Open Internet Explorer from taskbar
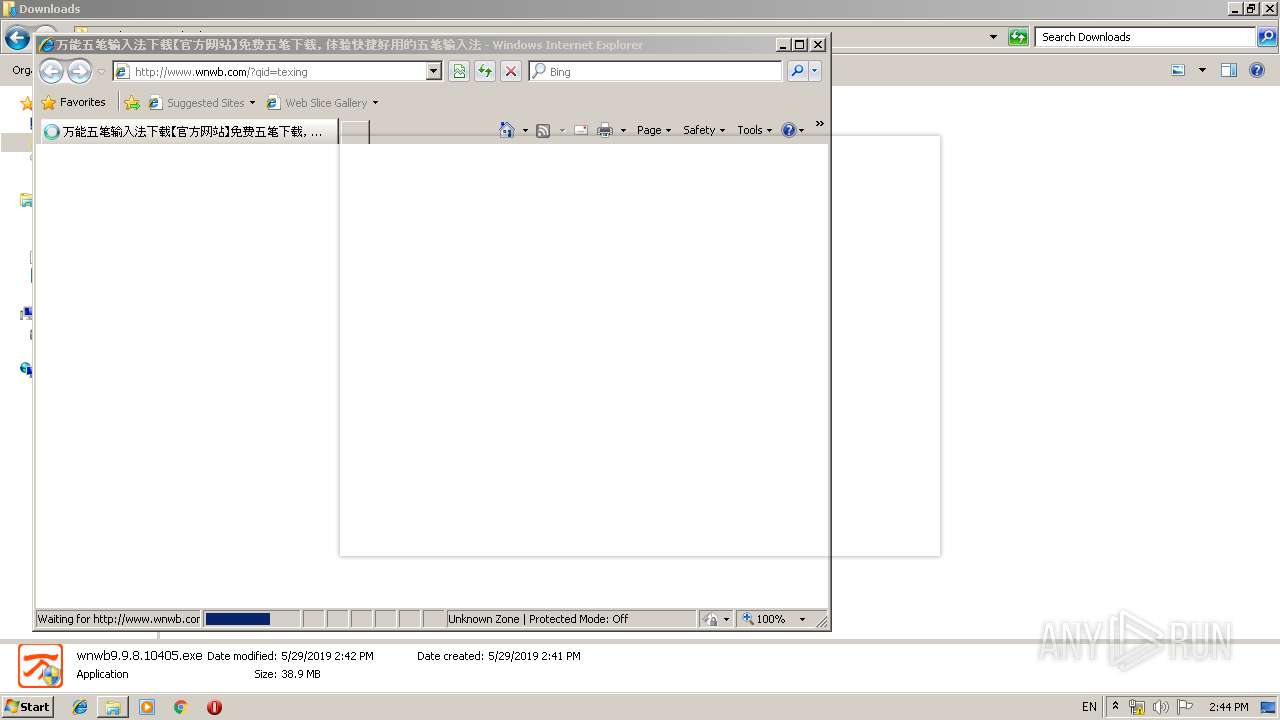The width and height of the screenshot is (1280, 720). (80, 707)
